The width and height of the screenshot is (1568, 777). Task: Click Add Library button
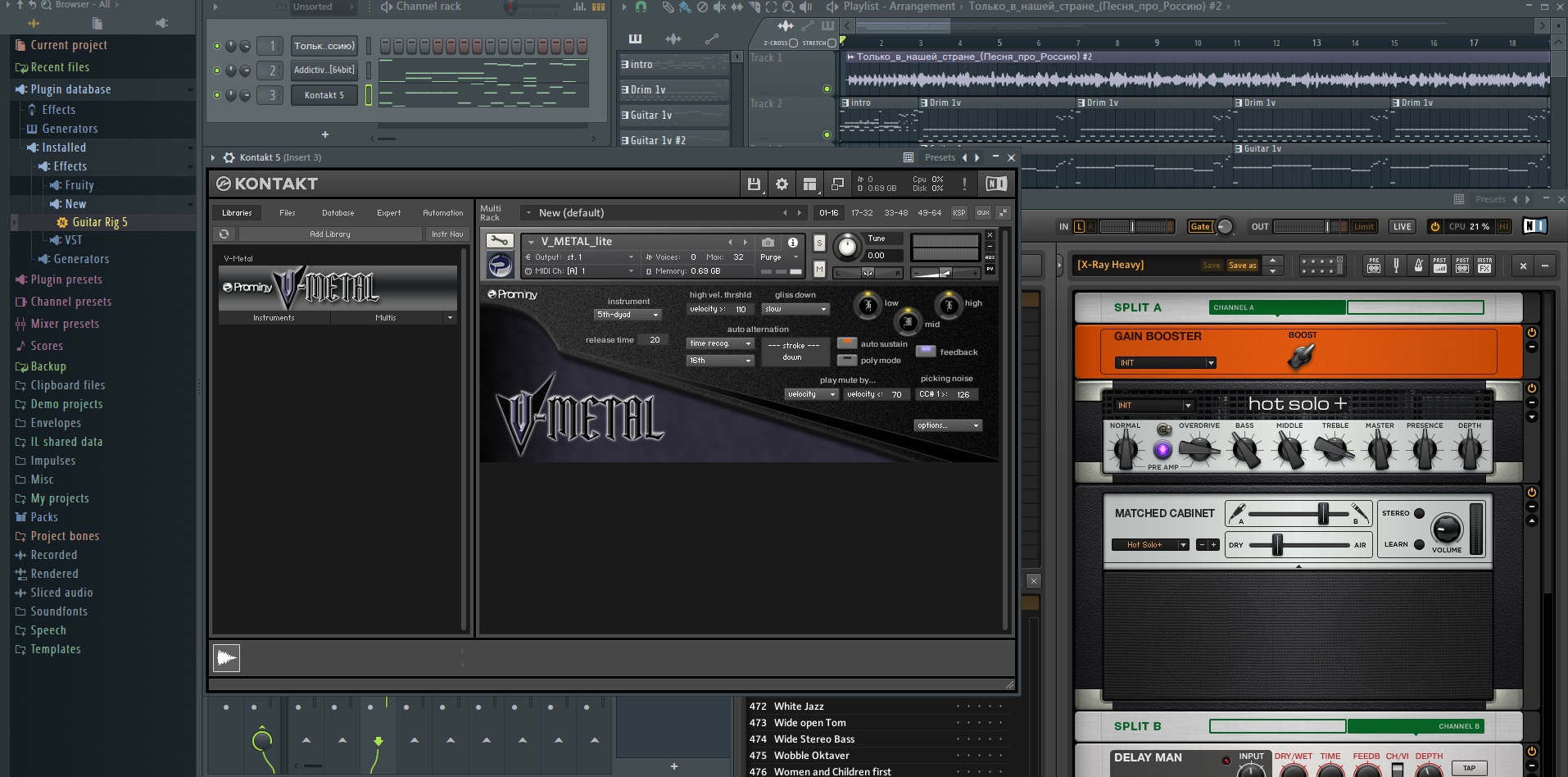pos(330,234)
